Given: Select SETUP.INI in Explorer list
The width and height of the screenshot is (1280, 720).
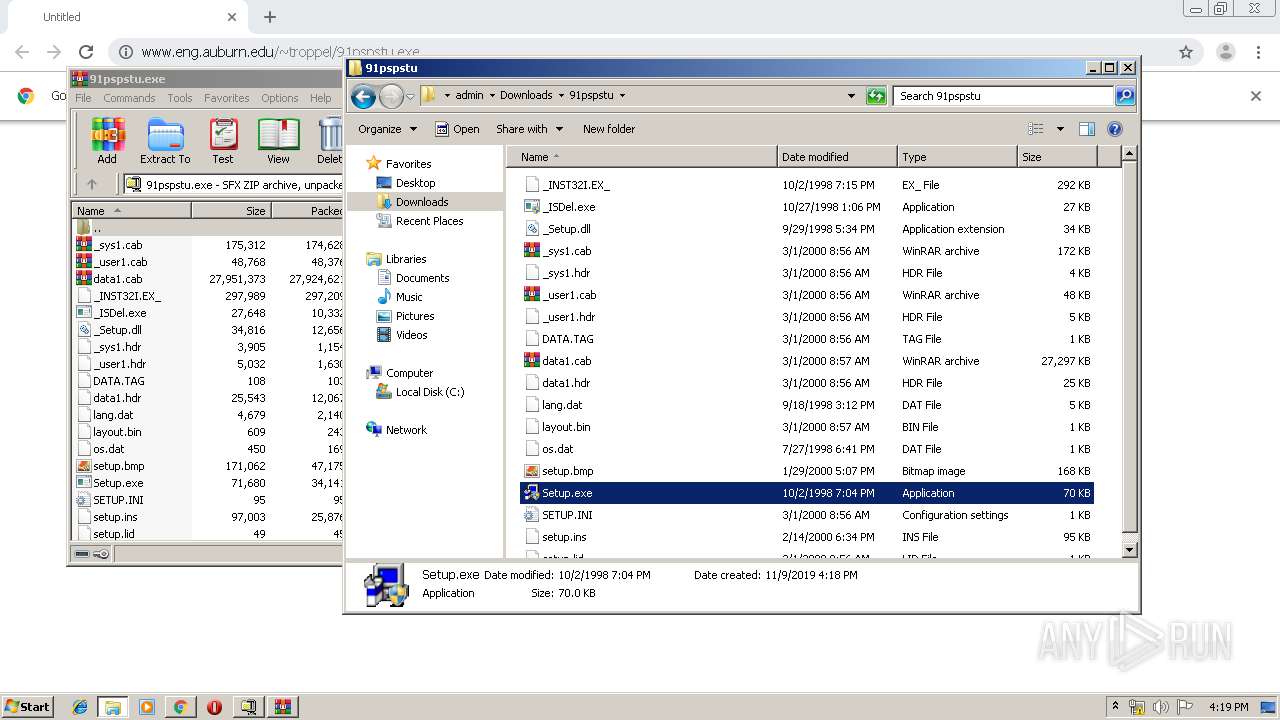Looking at the screenshot, I should [x=566, y=515].
